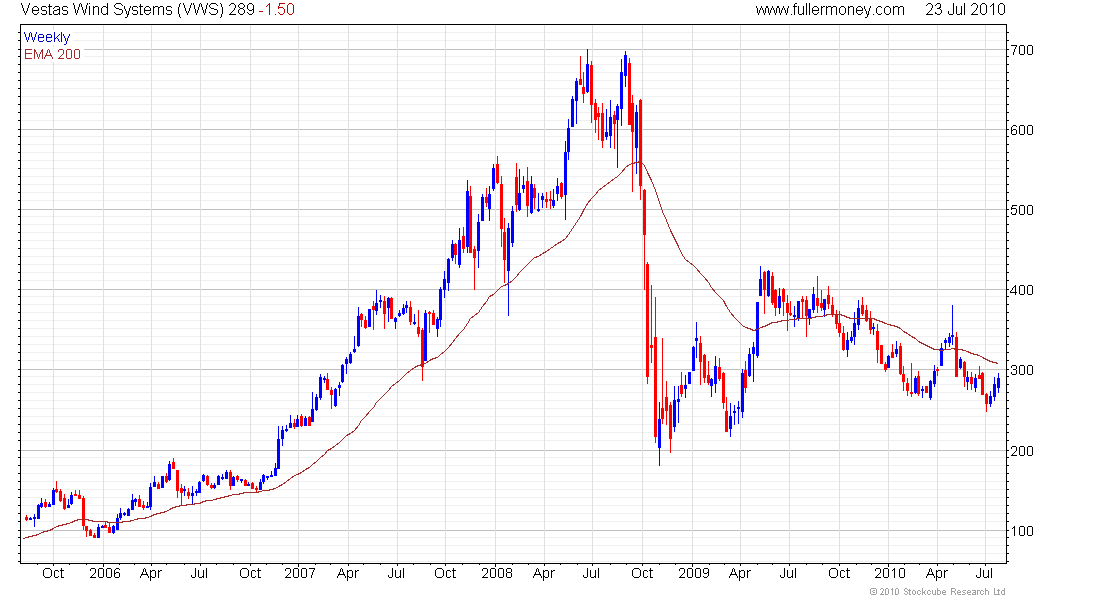Screen dimensions: 1100x600
Task: Click the Apr label just after 2009
Action: pyautogui.click(x=740, y=573)
